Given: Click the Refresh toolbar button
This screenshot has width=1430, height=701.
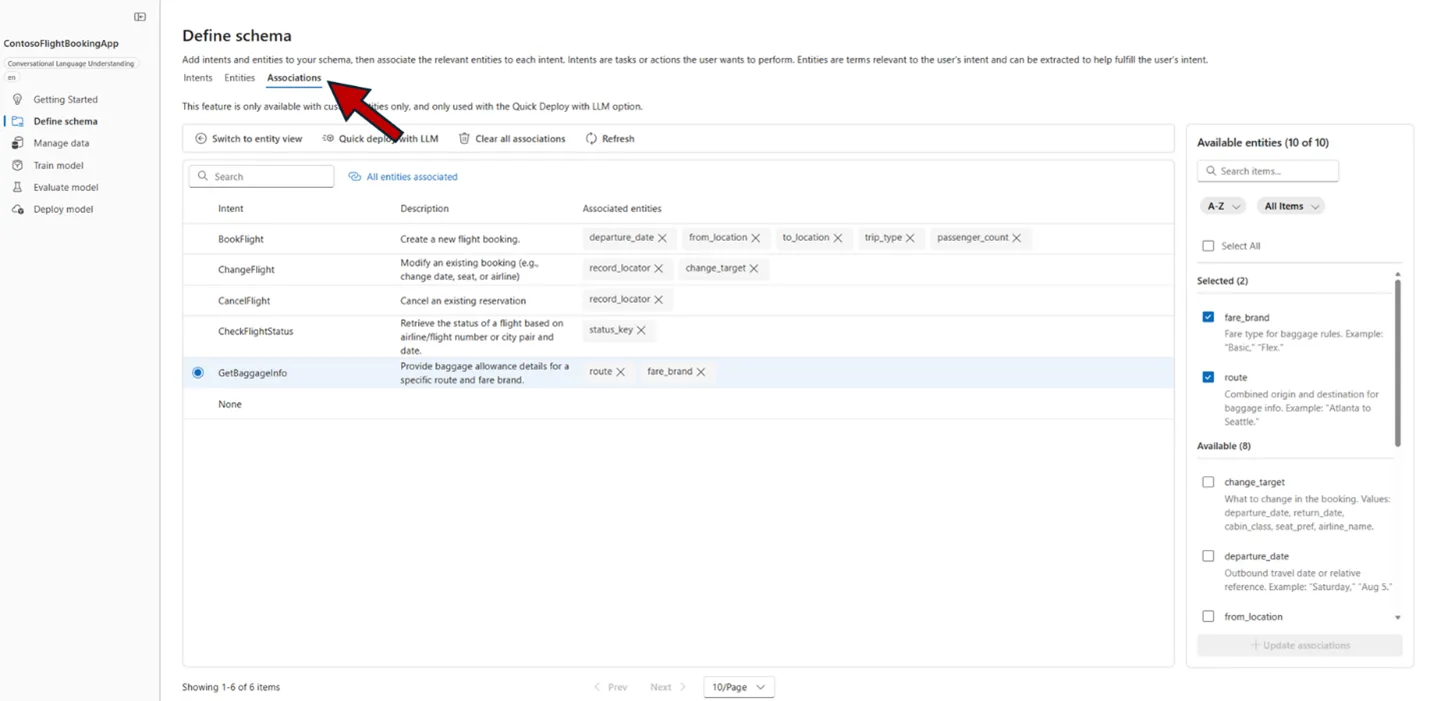Looking at the screenshot, I should coord(610,139).
